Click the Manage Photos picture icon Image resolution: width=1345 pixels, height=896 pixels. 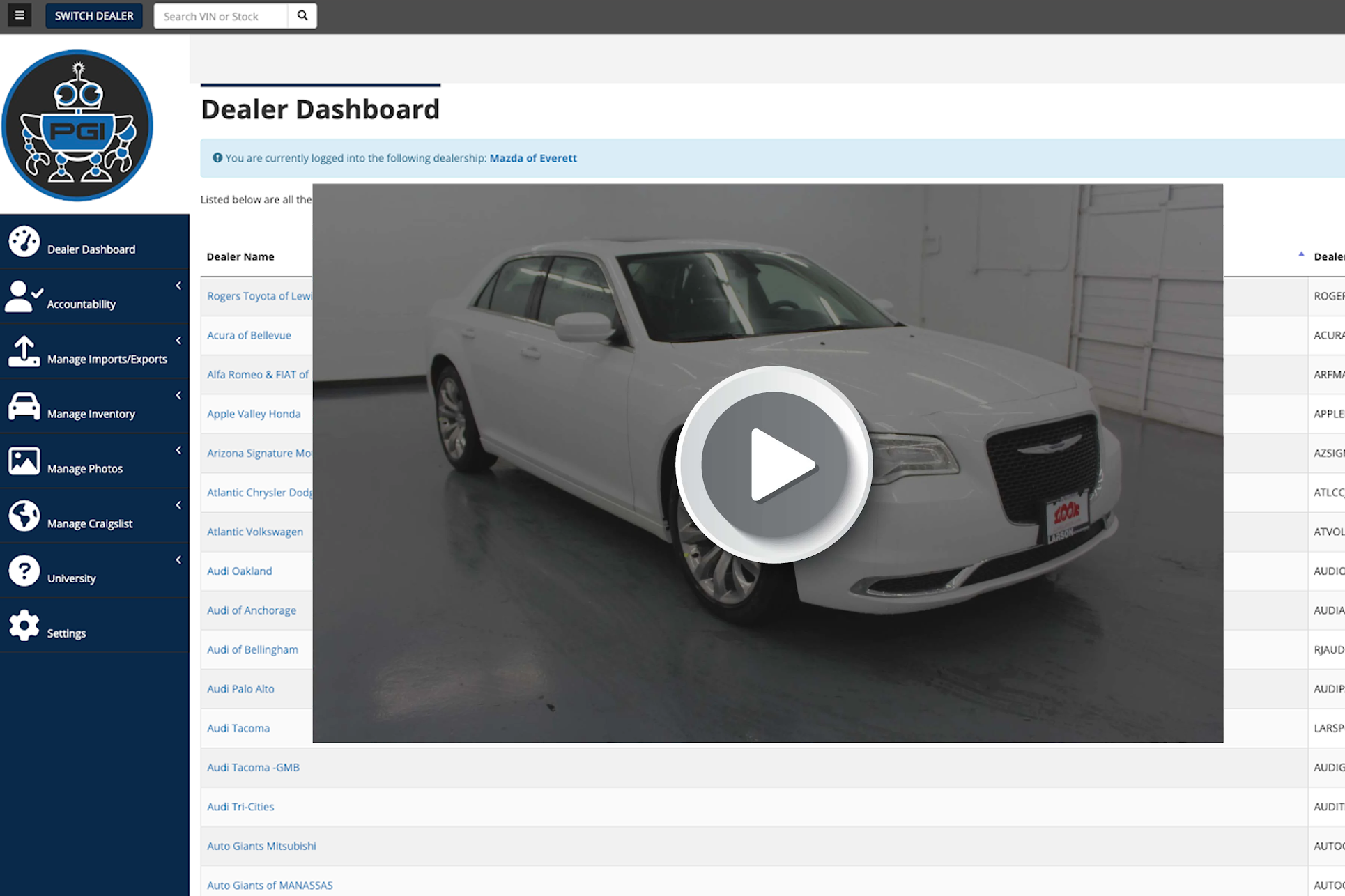24,461
